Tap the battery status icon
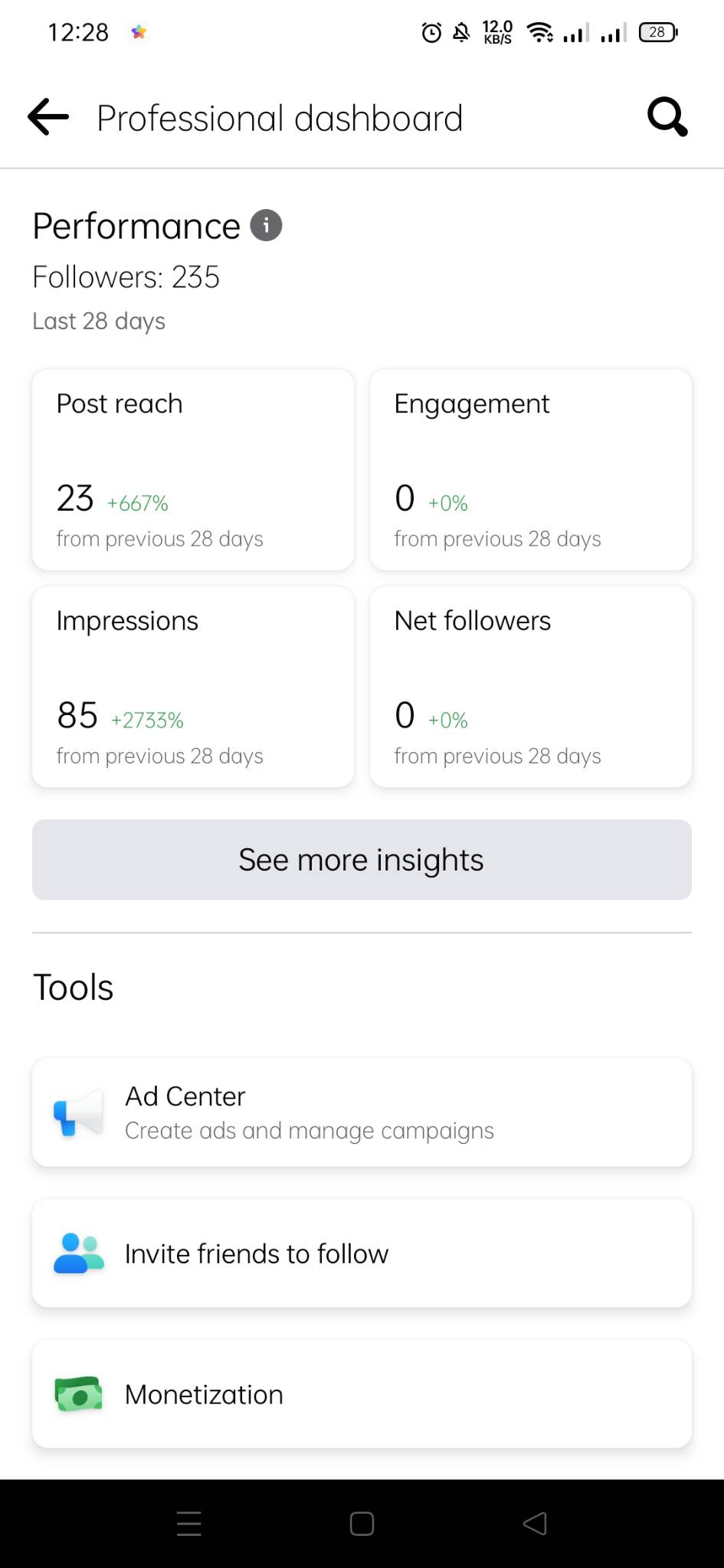724x1568 pixels. coord(658,32)
